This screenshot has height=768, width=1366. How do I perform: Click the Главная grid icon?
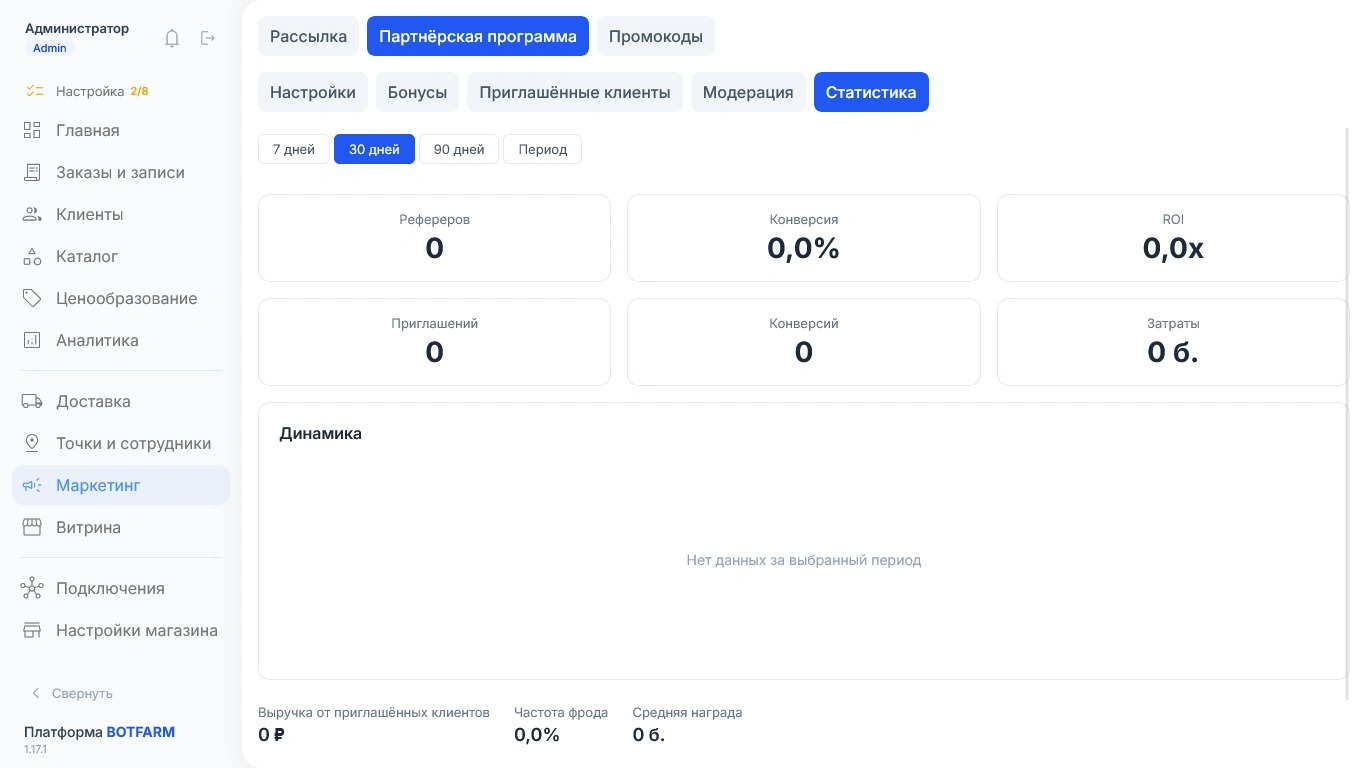click(x=32, y=130)
